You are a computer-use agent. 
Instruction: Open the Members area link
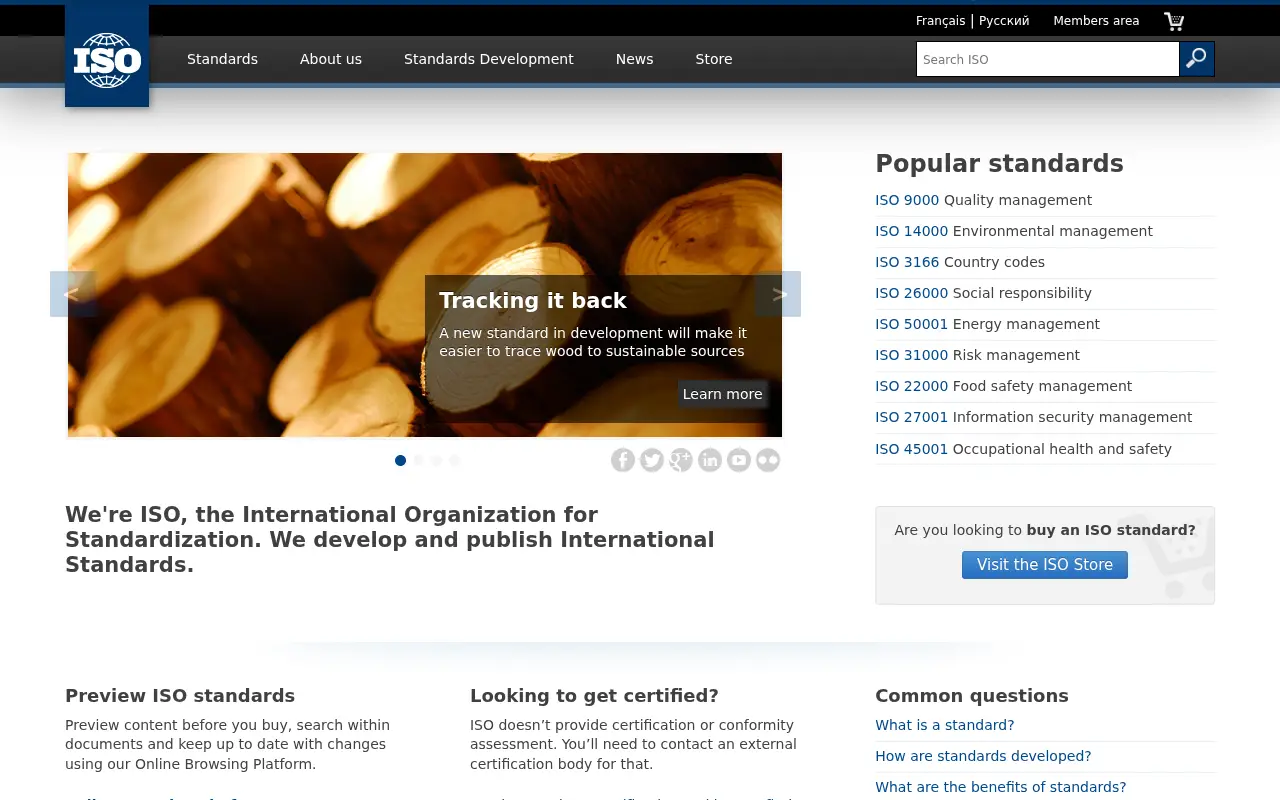tap(1096, 20)
